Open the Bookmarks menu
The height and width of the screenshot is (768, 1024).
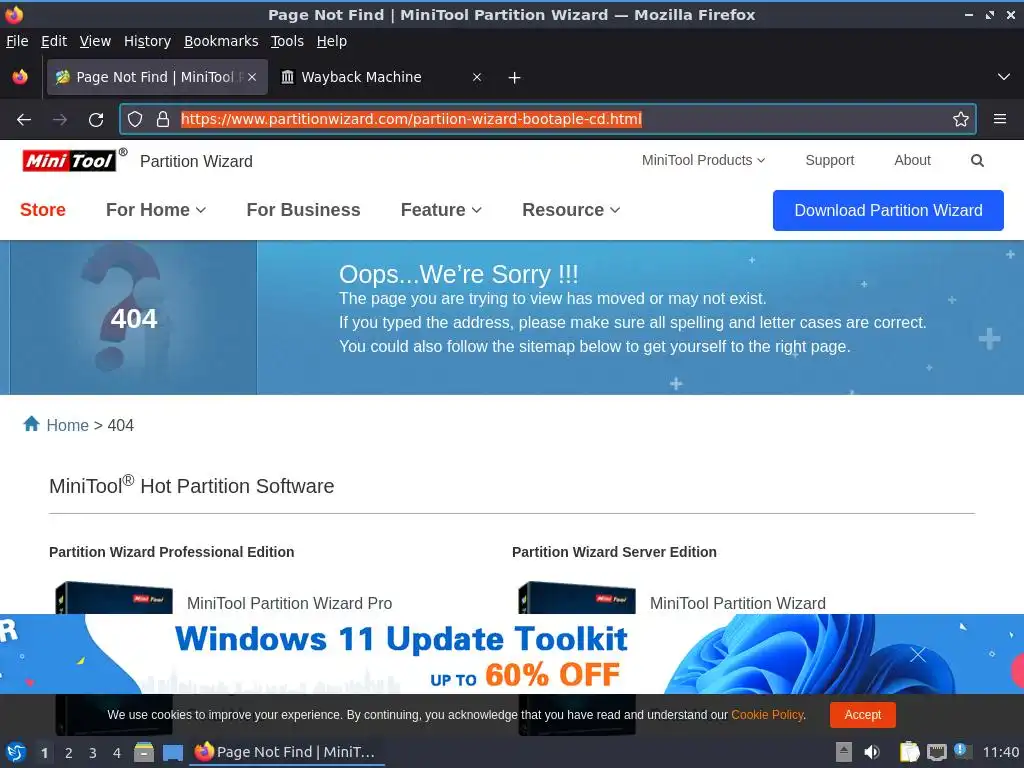coord(221,41)
